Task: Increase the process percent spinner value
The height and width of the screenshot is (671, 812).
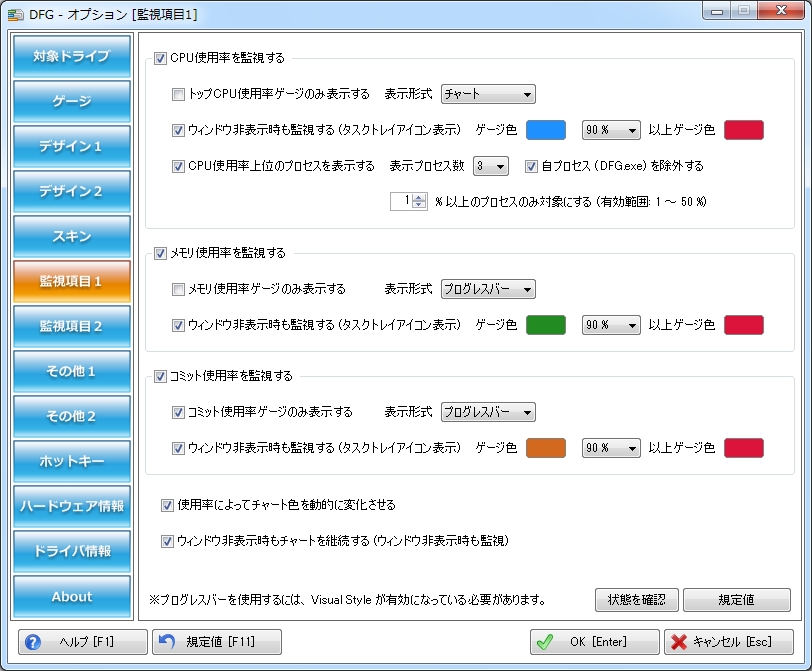Action: point(419,197)
